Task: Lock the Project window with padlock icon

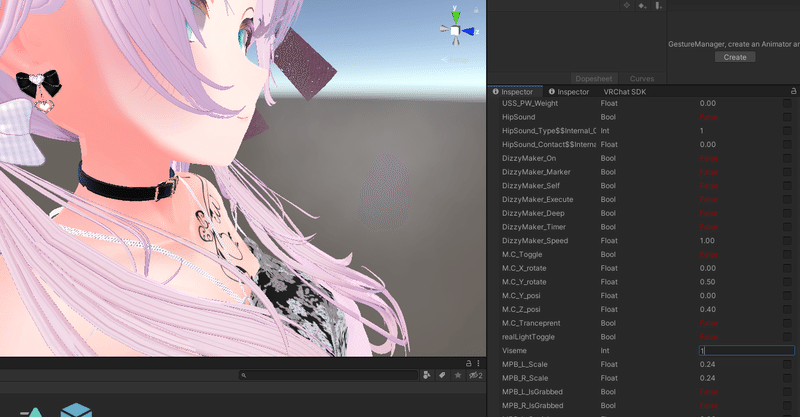Action: 468,363
